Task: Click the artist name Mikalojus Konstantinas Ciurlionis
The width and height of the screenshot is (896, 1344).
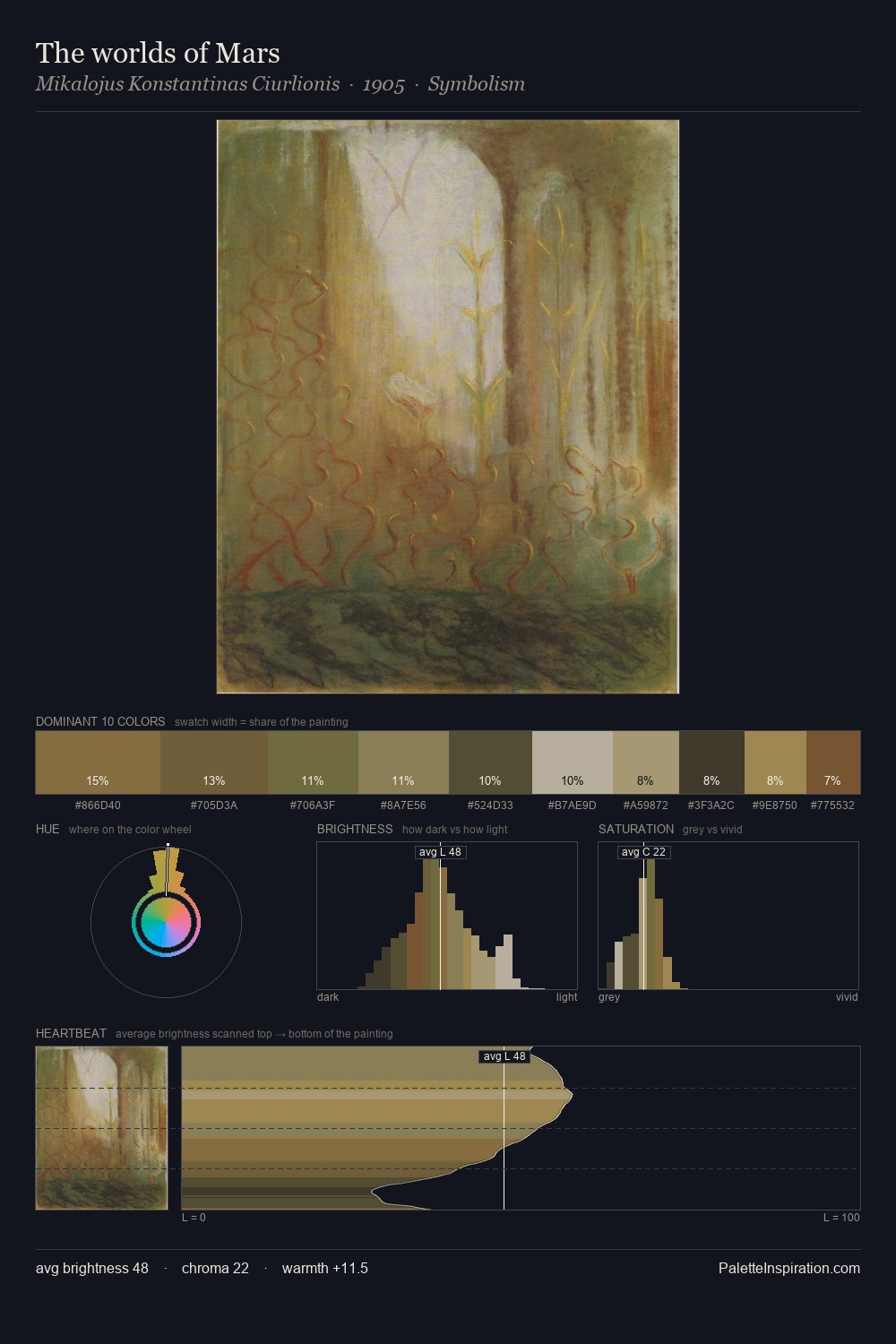Action: [x=187, y=84]
